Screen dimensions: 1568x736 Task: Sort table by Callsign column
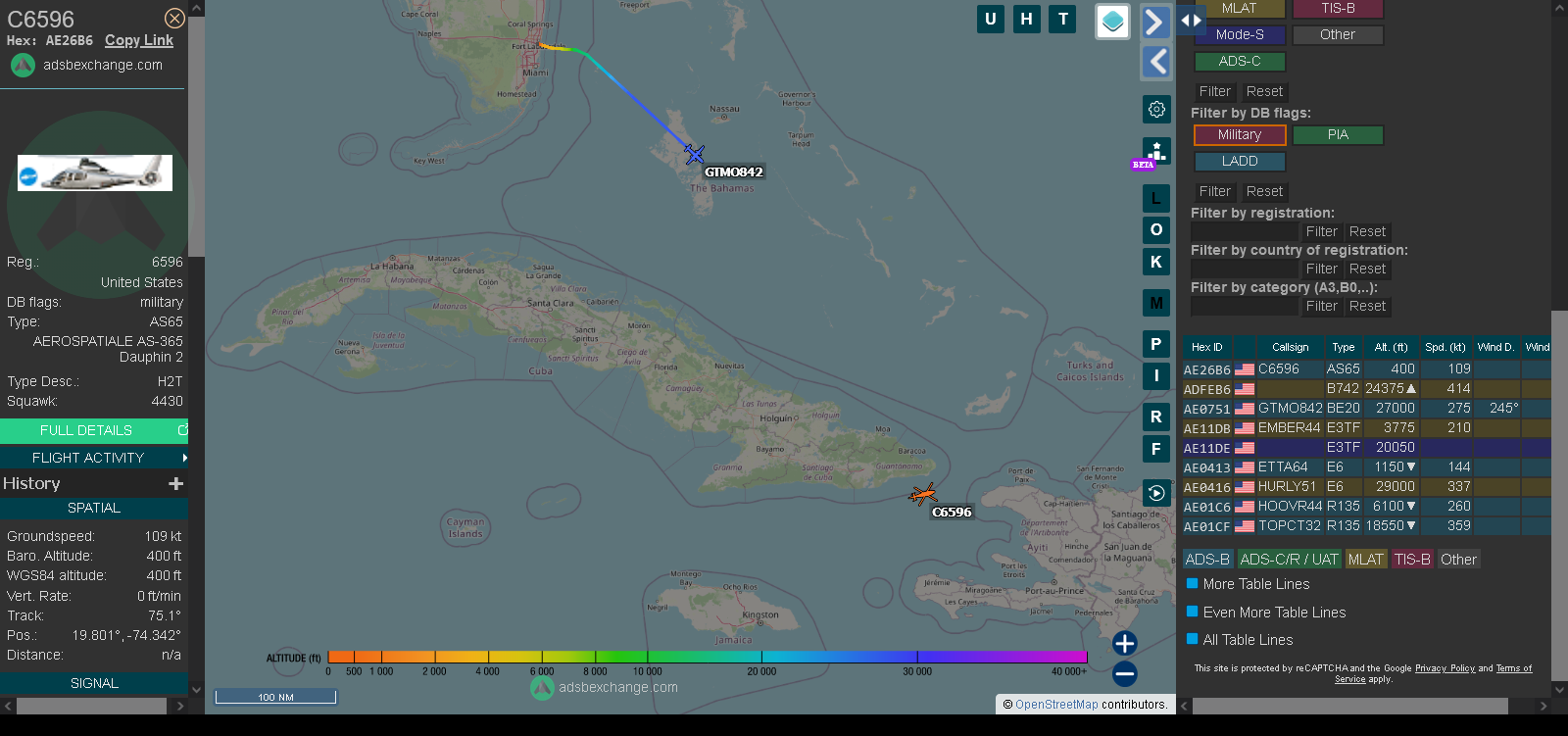pyautogui.click(x=1290, y=347)
